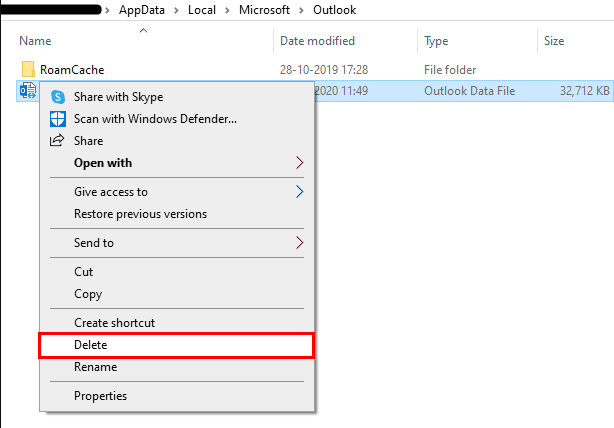Select Rename in the context menu

pyautogui.click(x=95, y=366)
